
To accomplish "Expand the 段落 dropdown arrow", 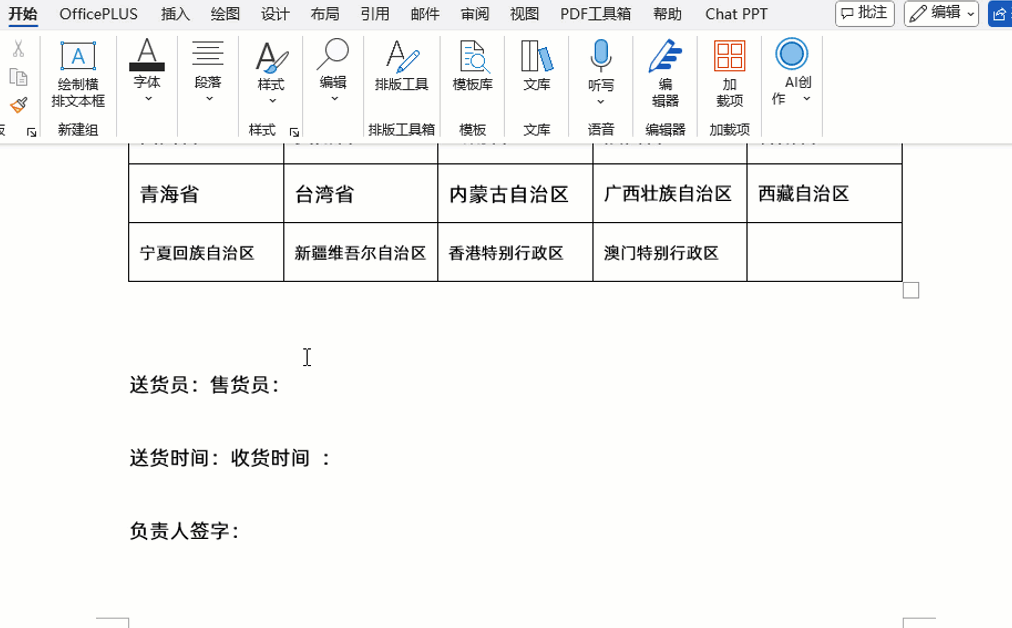I will (x=209, y=99).
